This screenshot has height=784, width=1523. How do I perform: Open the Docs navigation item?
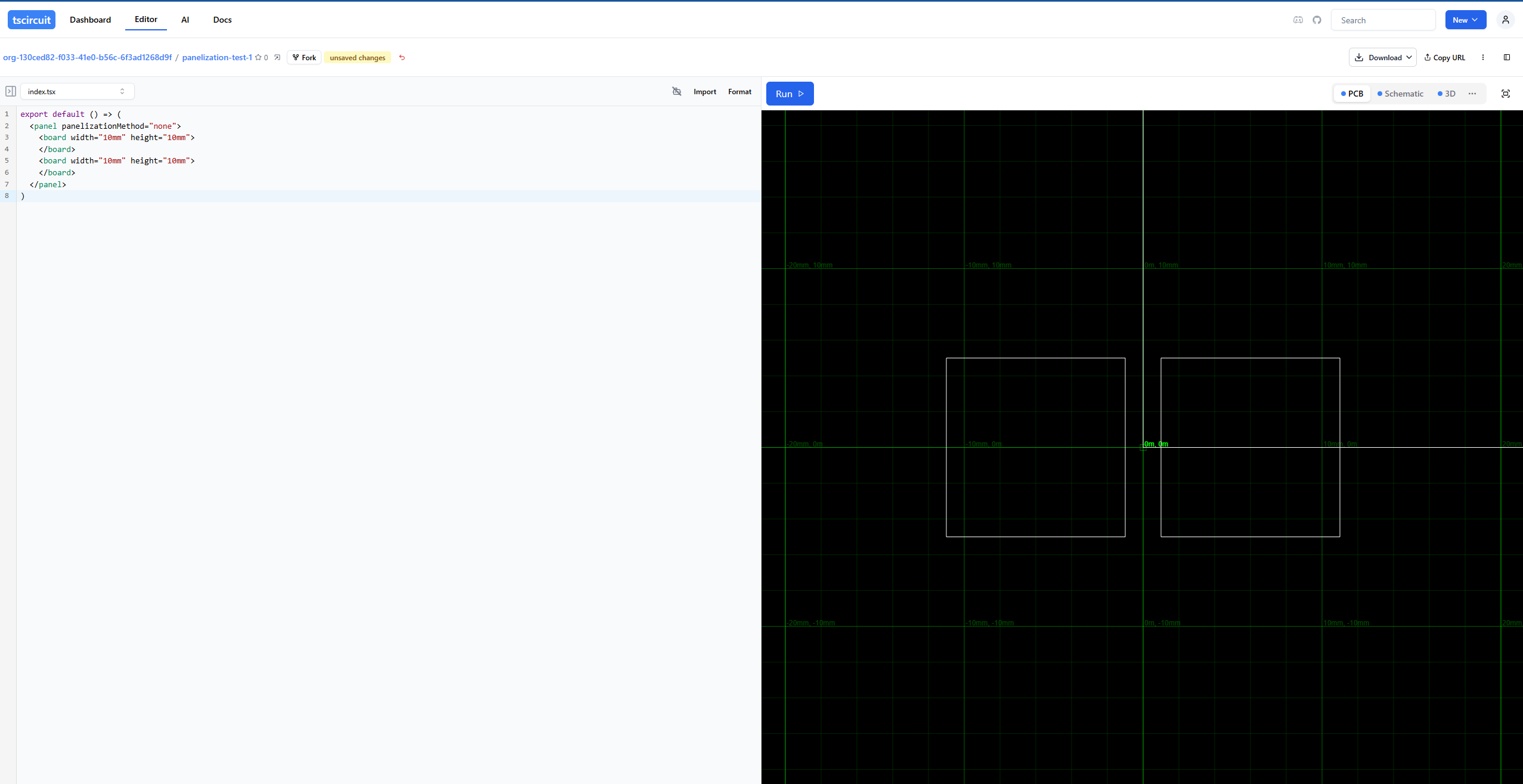(x=222, y=20)
